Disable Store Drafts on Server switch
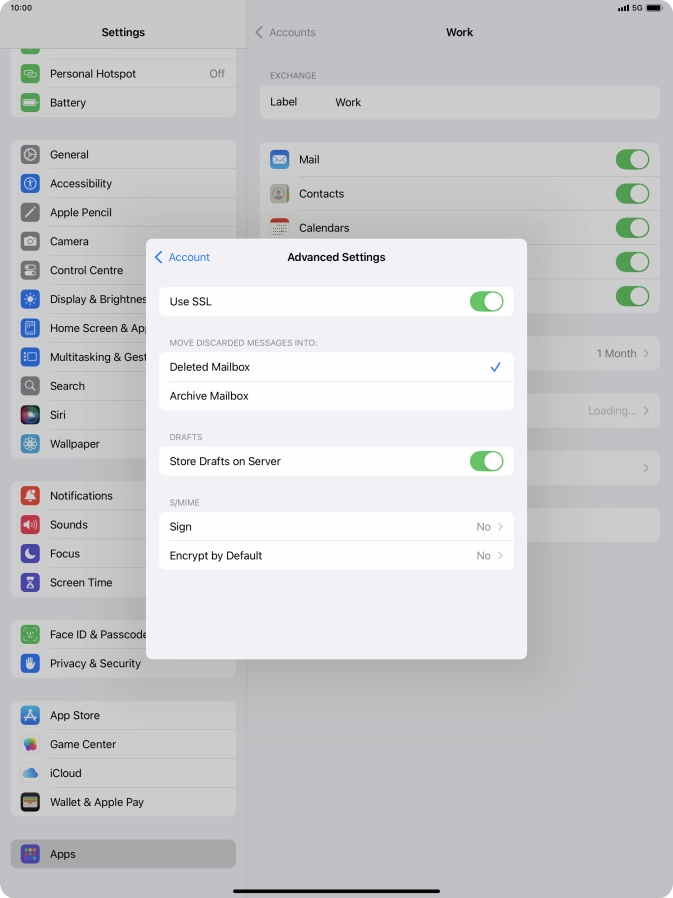Screen dimensions: 673x898 [486, 461]
